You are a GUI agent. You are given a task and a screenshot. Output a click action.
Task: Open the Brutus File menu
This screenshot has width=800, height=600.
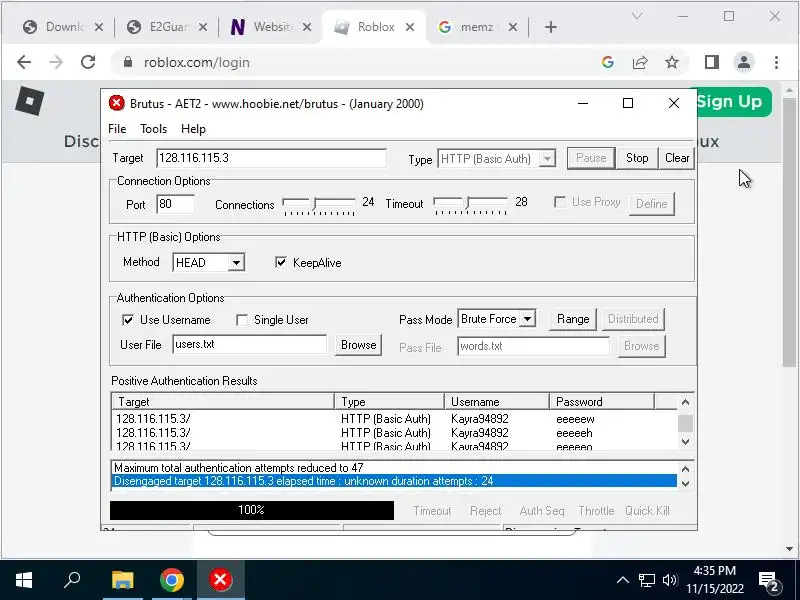tap(117, 129)
